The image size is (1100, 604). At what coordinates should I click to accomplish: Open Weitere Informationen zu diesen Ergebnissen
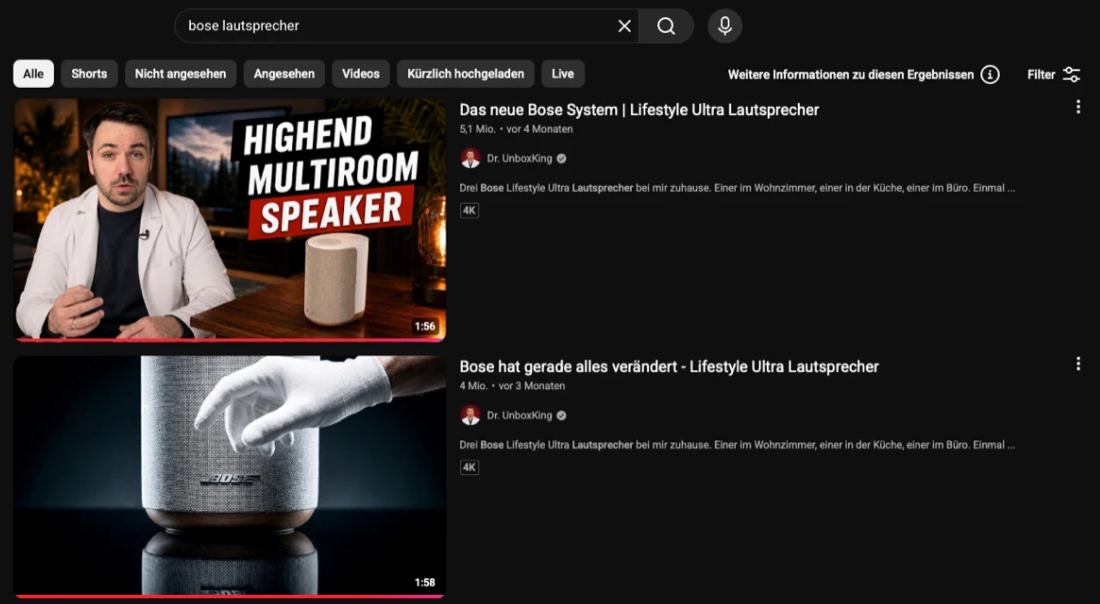pos(850,74)
